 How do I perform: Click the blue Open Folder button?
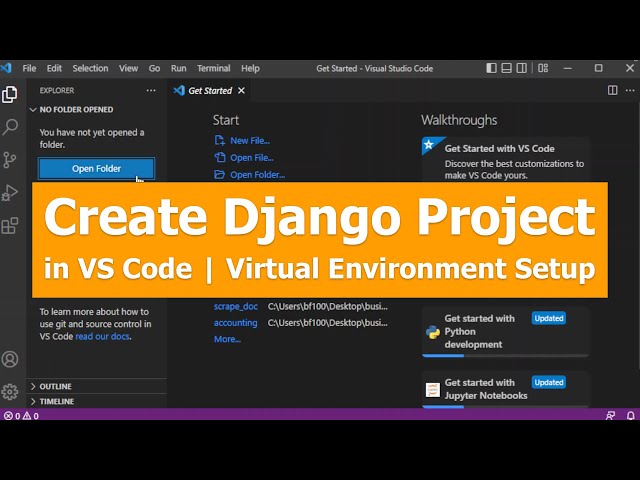pos(96,169)
